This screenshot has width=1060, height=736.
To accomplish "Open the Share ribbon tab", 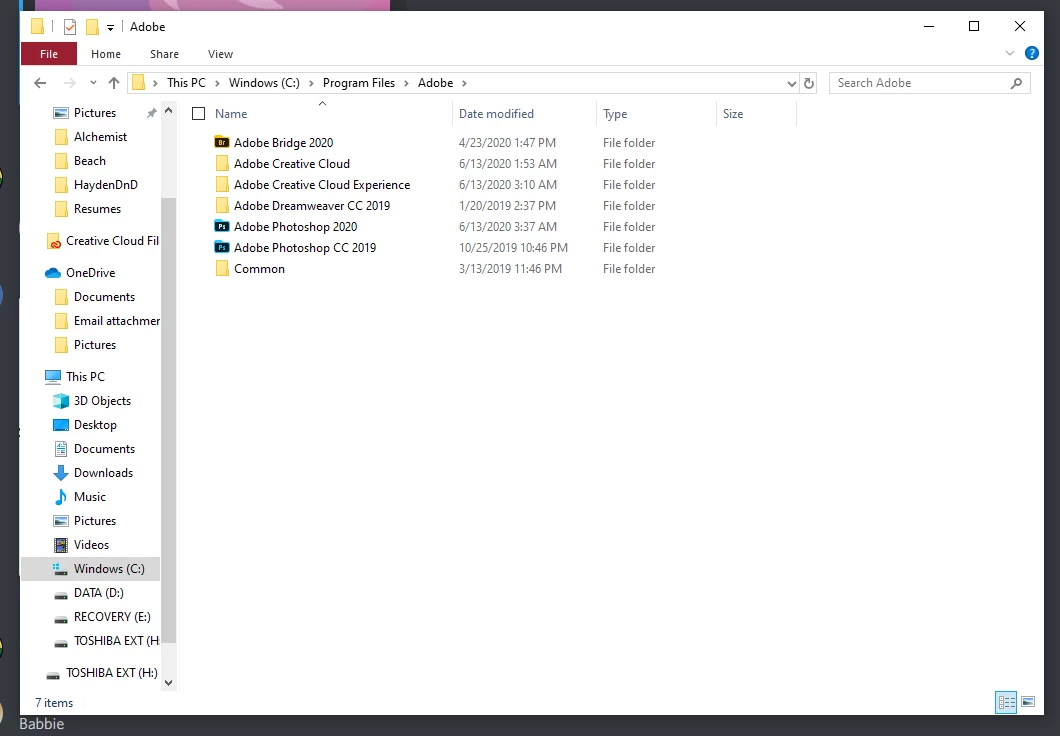I will tap(164, 54).
